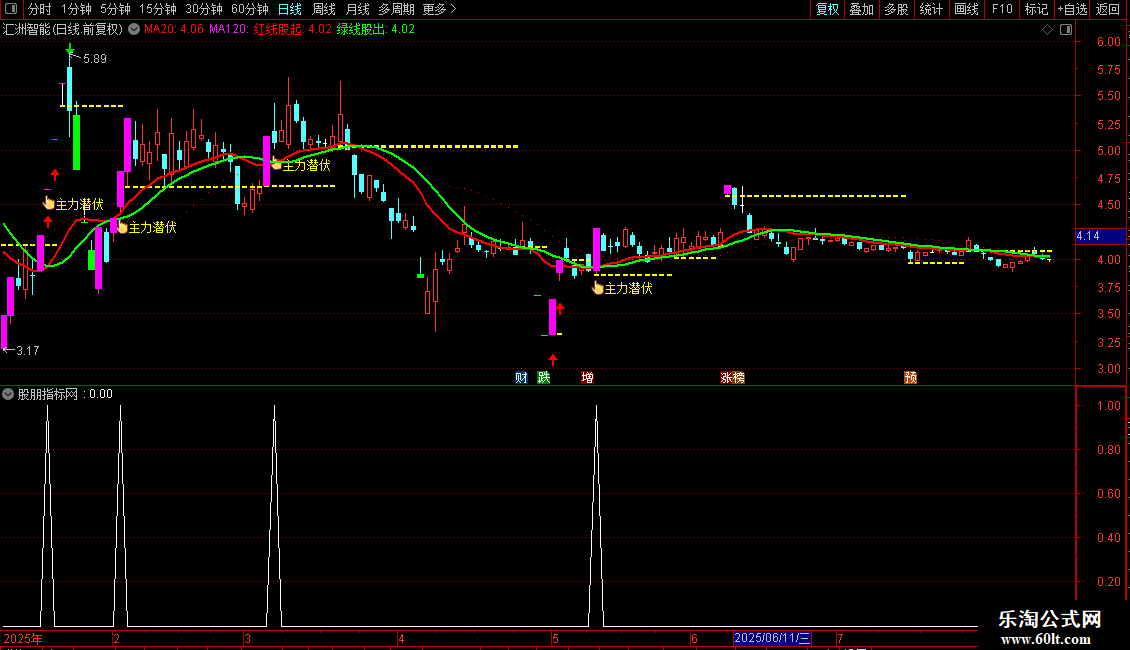Click the 3.17 low price label
The width and height of the screenshot is (1130, 650).
pyautogui.click(x=27, y=351)
